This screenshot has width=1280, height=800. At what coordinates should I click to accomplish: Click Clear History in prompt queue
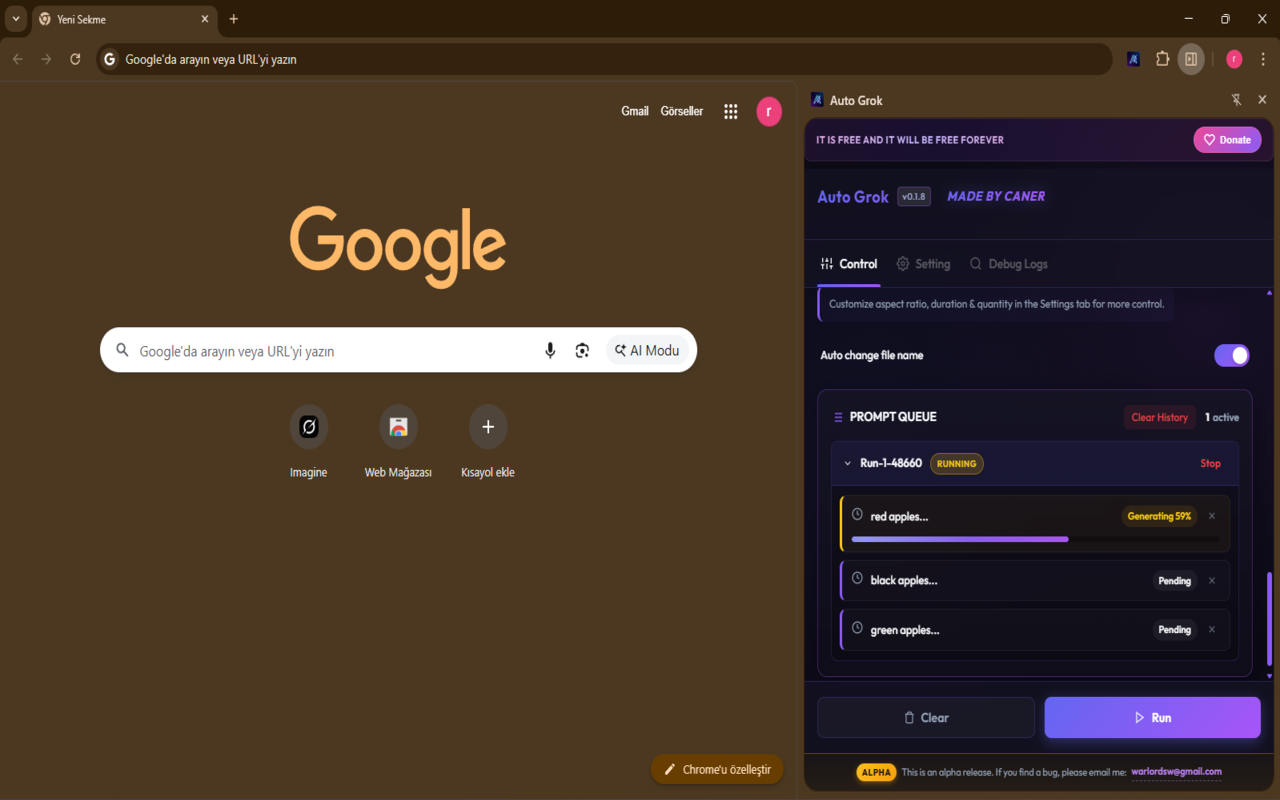pos(1160,417)
